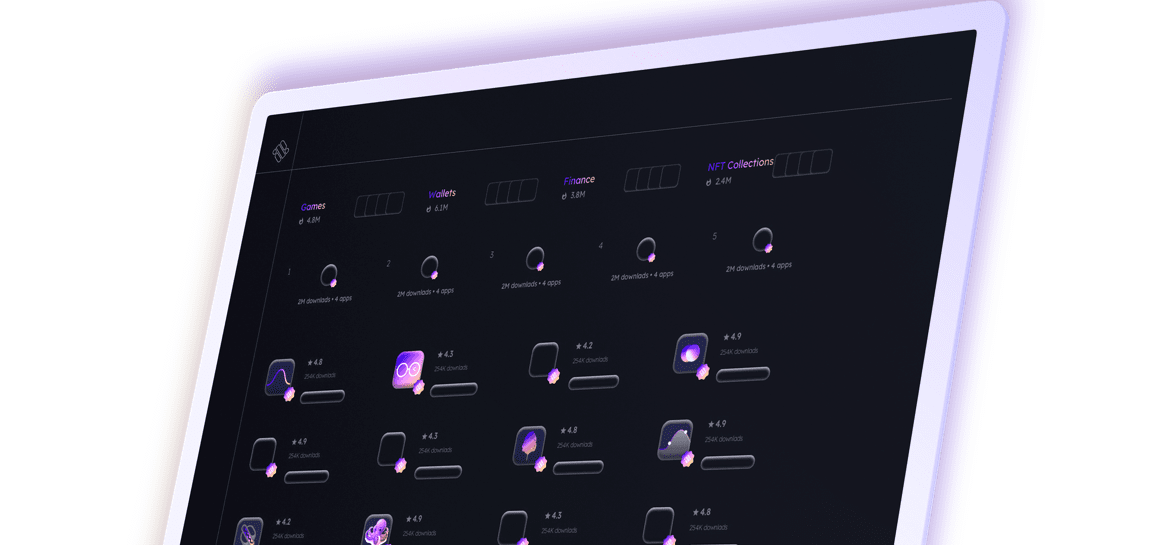Open the empty app tile rated 4.8
Viewport: 1160px width, 545px height.
tap(658, 525)
